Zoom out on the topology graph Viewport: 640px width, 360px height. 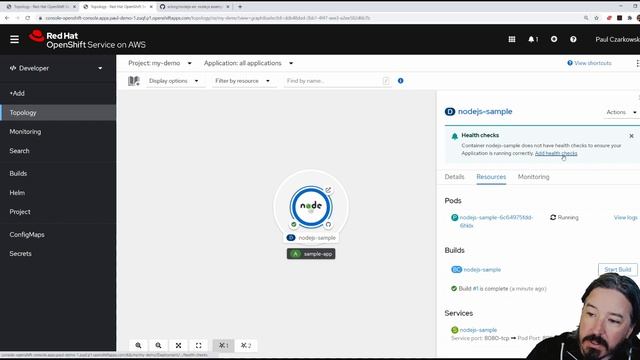(158, 345)
